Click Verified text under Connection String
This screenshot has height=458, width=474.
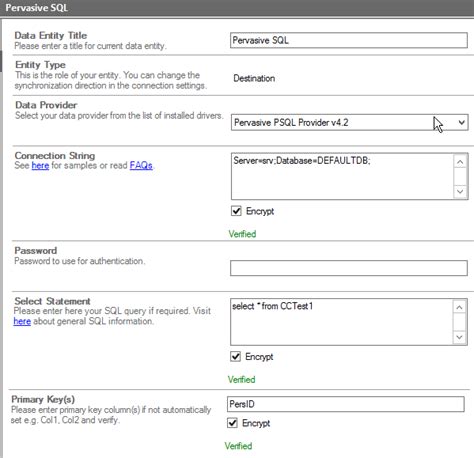pyautogui.click(x=242, y=234)
